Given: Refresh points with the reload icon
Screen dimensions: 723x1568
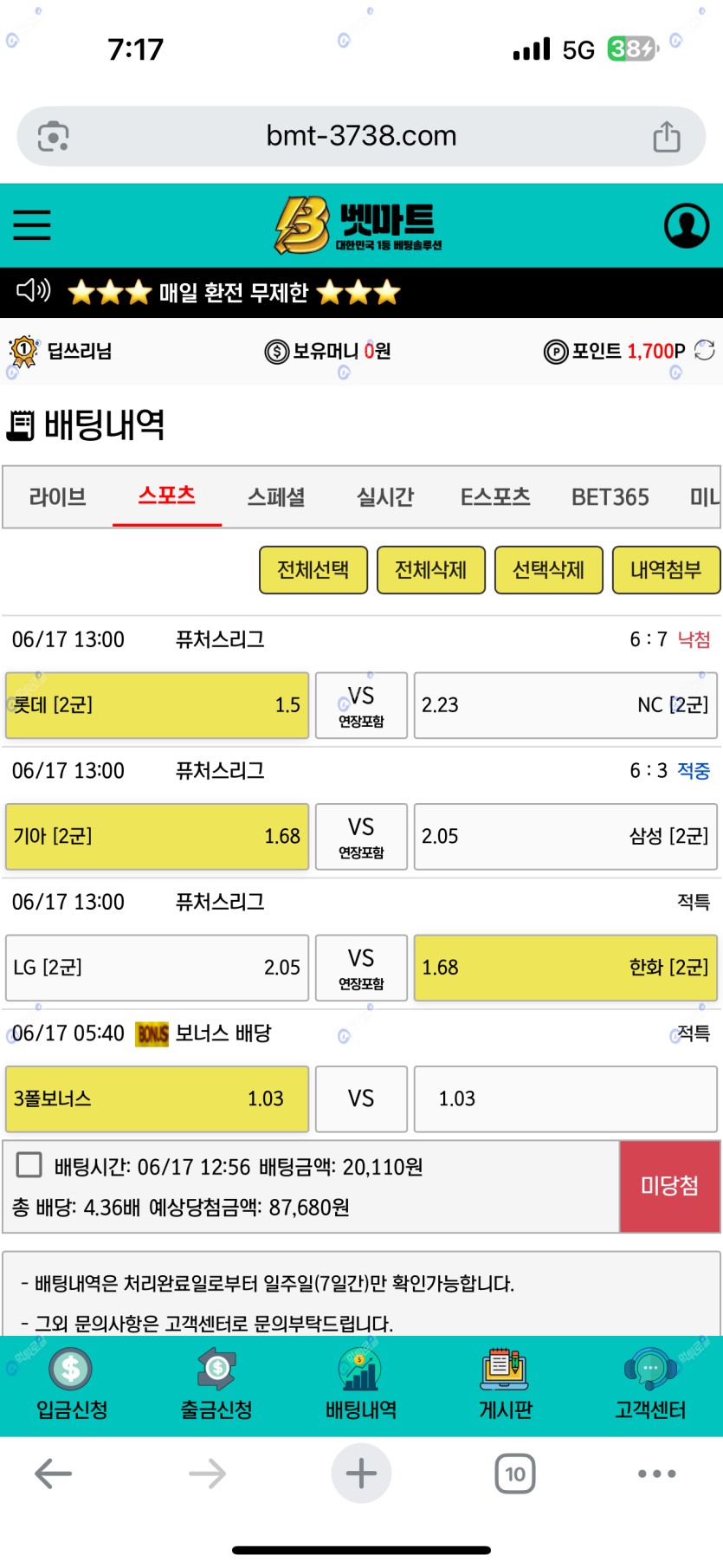Looking at the screenshot, I should [705, 350].
